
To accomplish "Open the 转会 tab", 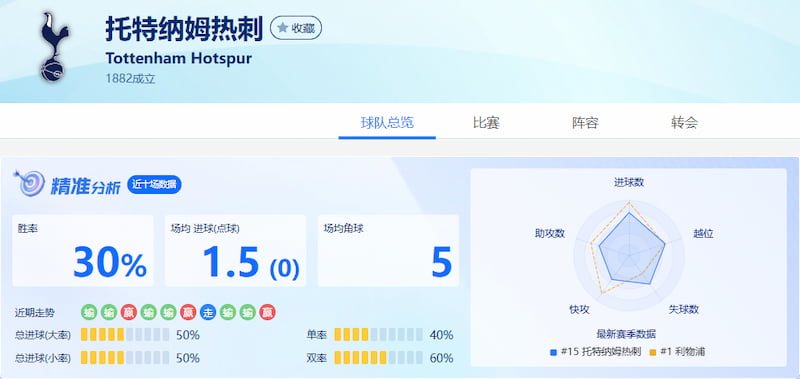I will (684, 123).
